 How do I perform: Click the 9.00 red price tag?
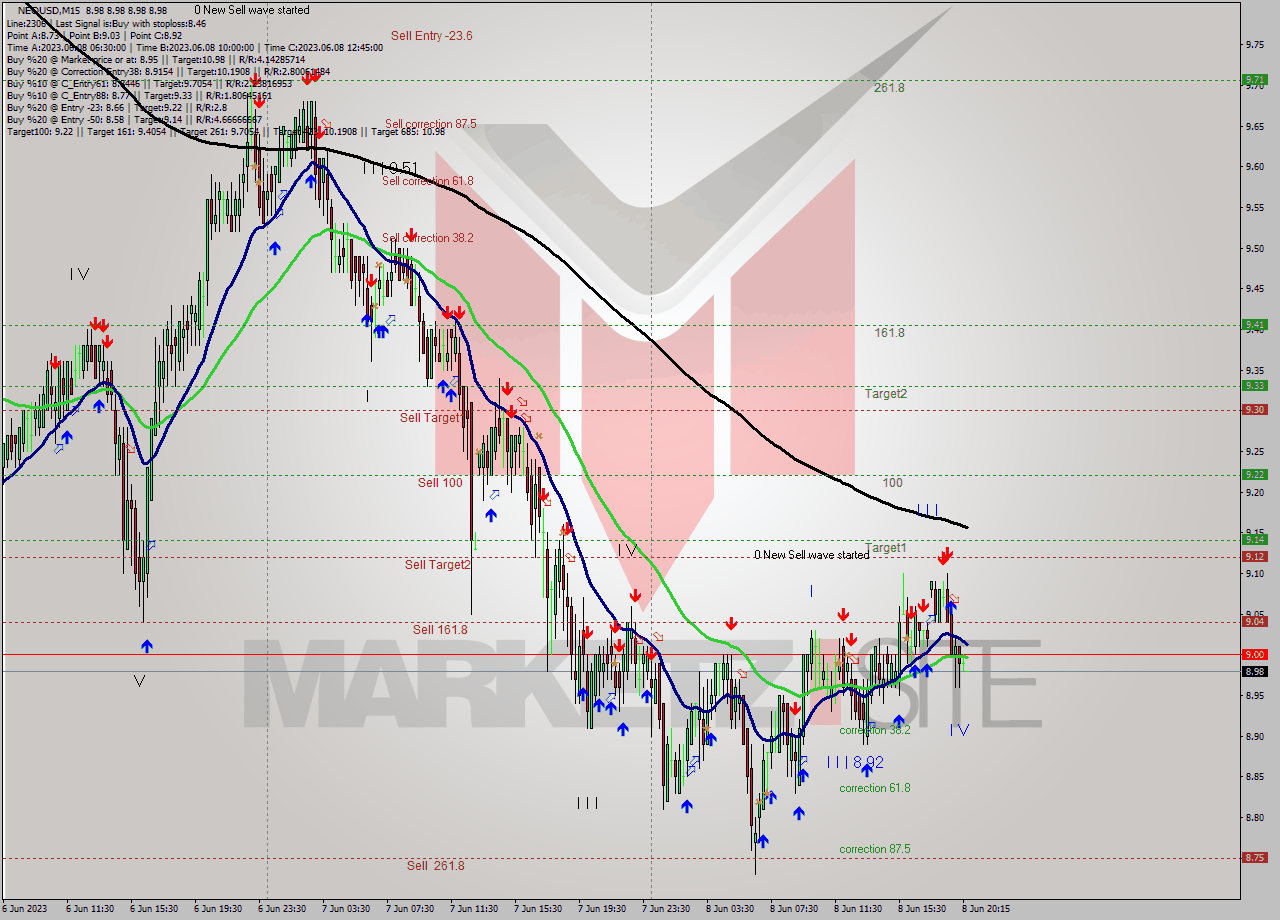click(1254, 654)
